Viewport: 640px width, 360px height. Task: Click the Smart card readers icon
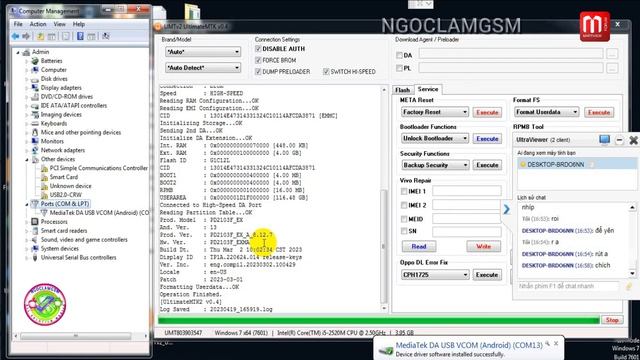coord(35,231)
